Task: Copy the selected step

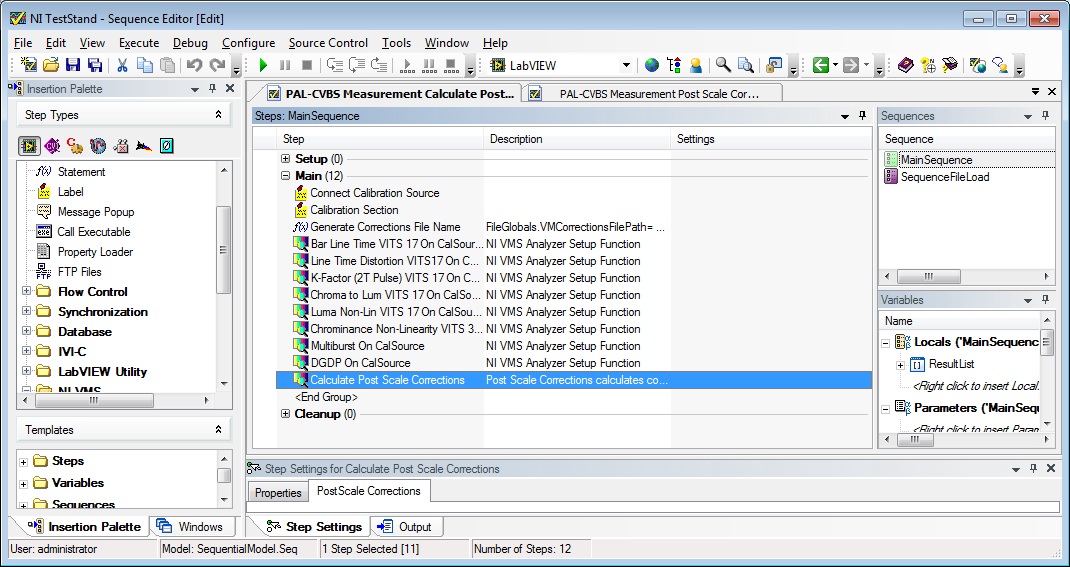Action: tap(145, 66)
